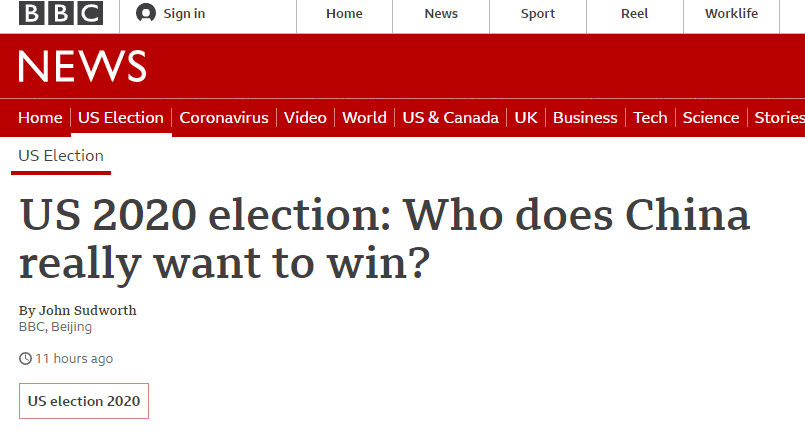The height and width of the screenshot is (442, 805).
Task: Go to the Tech news tab
Action: pos(650,118)
